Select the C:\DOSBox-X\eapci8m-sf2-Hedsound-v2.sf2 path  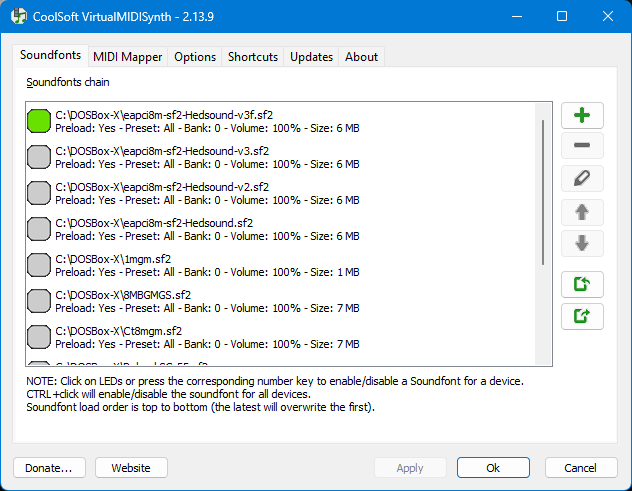[x=162, y=187]
